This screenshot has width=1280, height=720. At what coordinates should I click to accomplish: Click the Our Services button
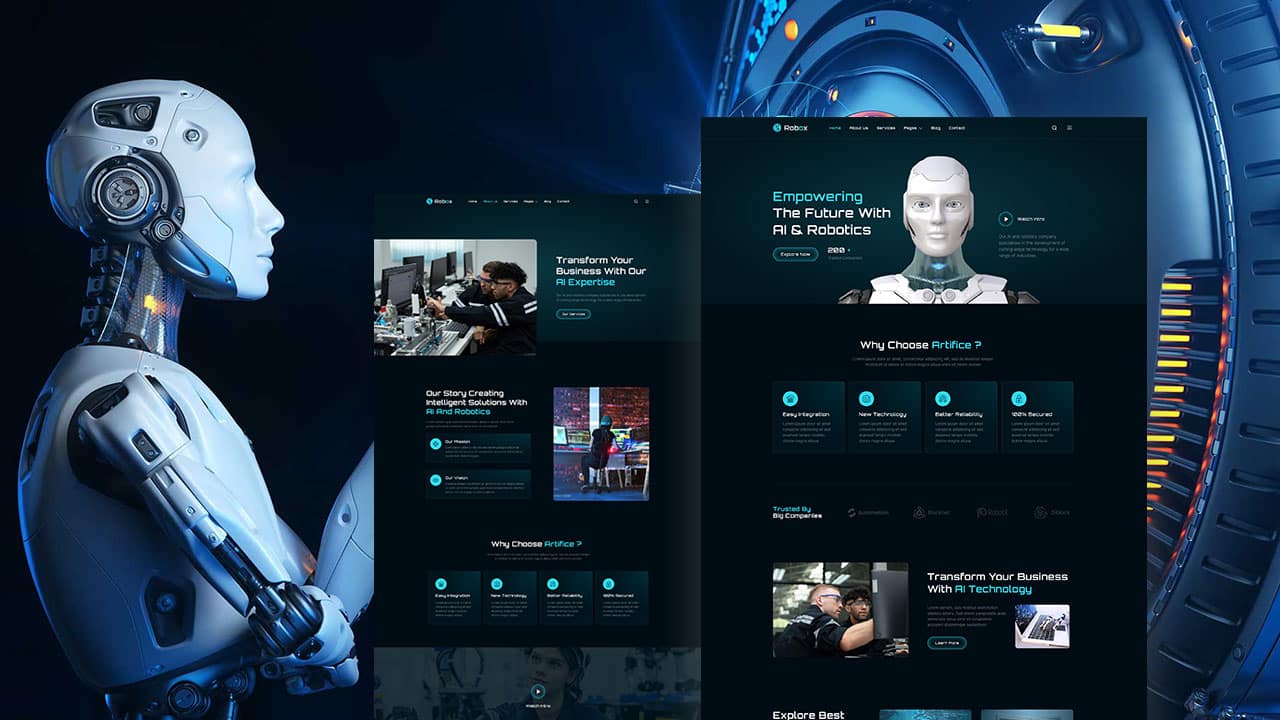point(573,314)
